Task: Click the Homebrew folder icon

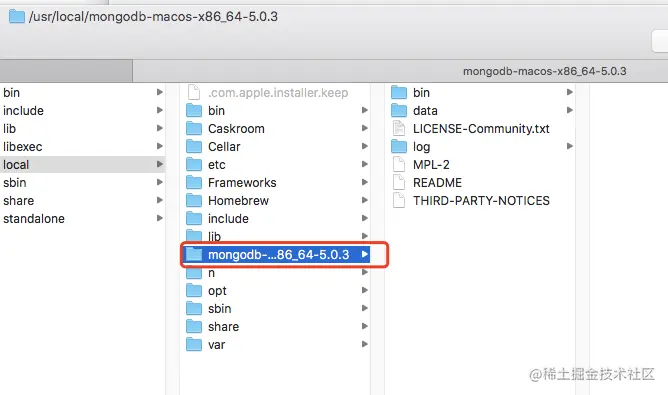Action: [194, 200]
